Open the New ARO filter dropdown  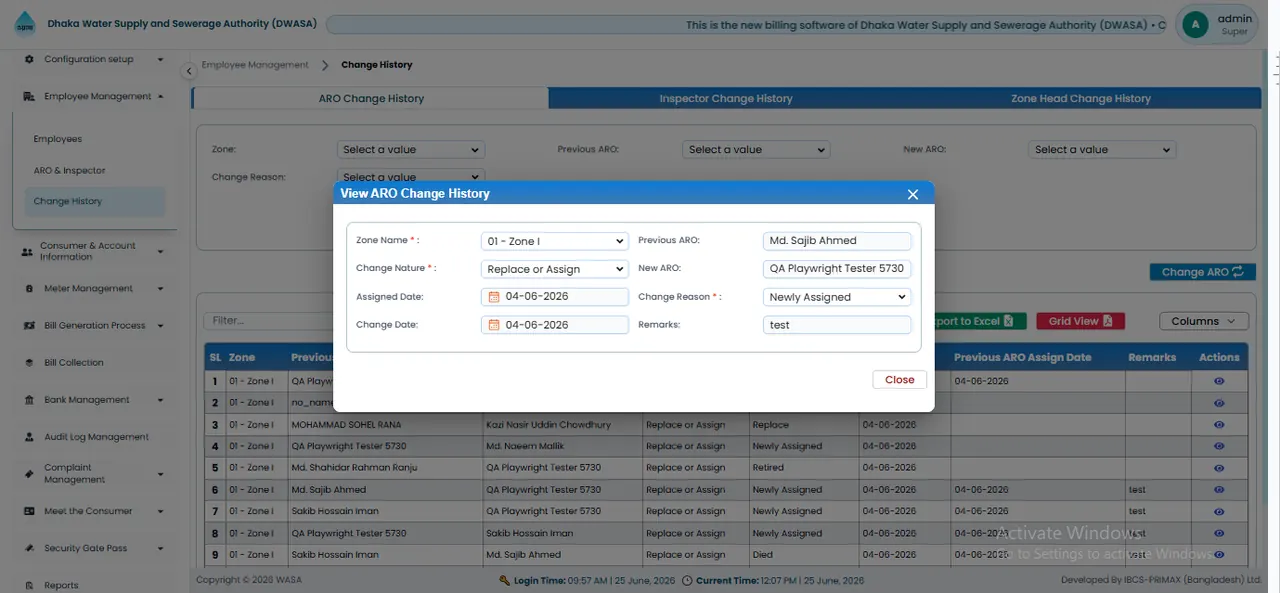click(x=1102, y=150)
